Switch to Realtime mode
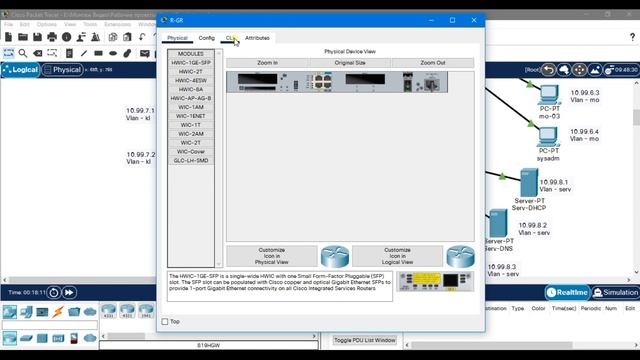The width and height of the screenshot is (640, 360). click(x=567, y=292)
